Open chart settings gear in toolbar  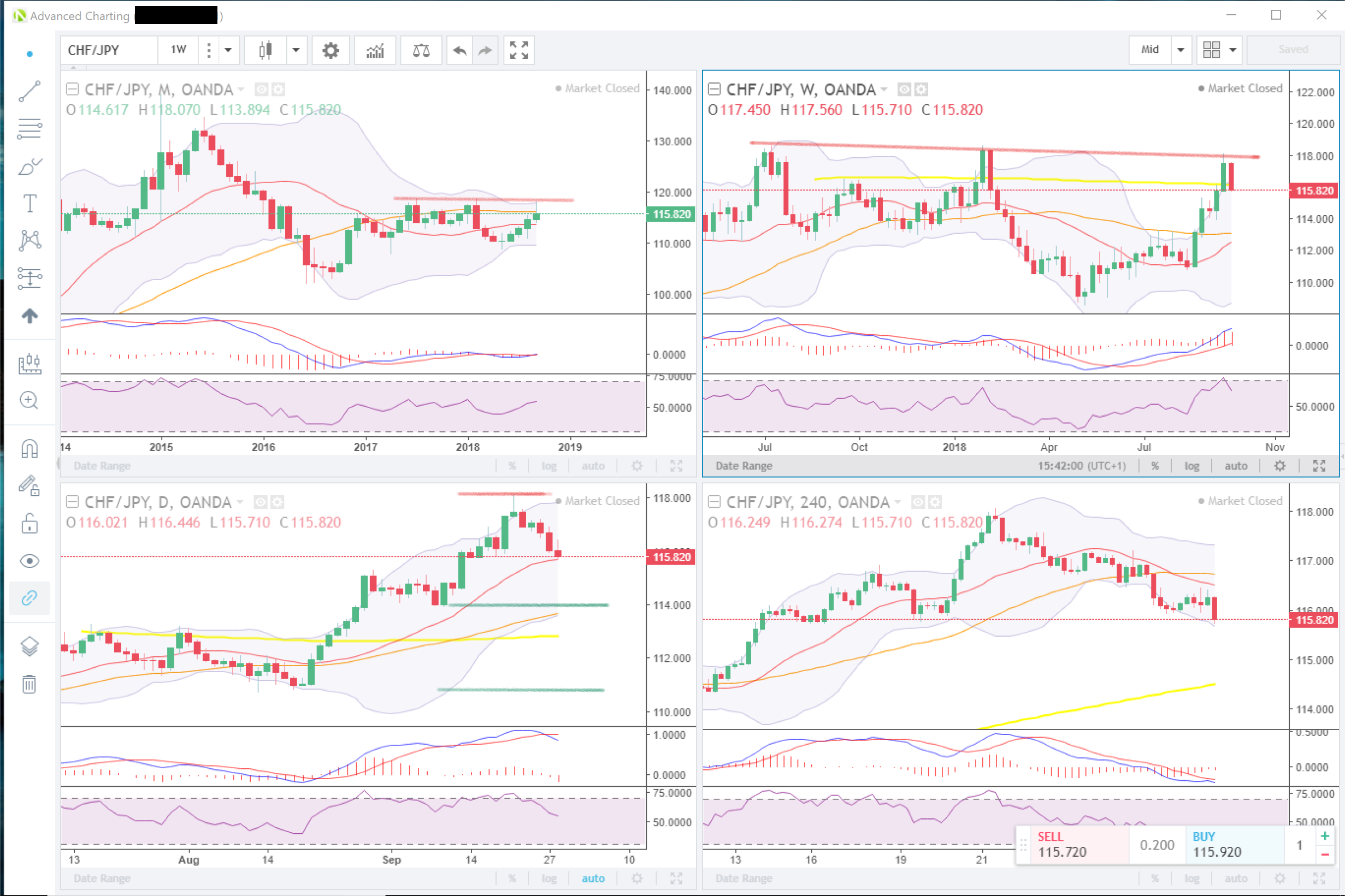tap(331, 50)
